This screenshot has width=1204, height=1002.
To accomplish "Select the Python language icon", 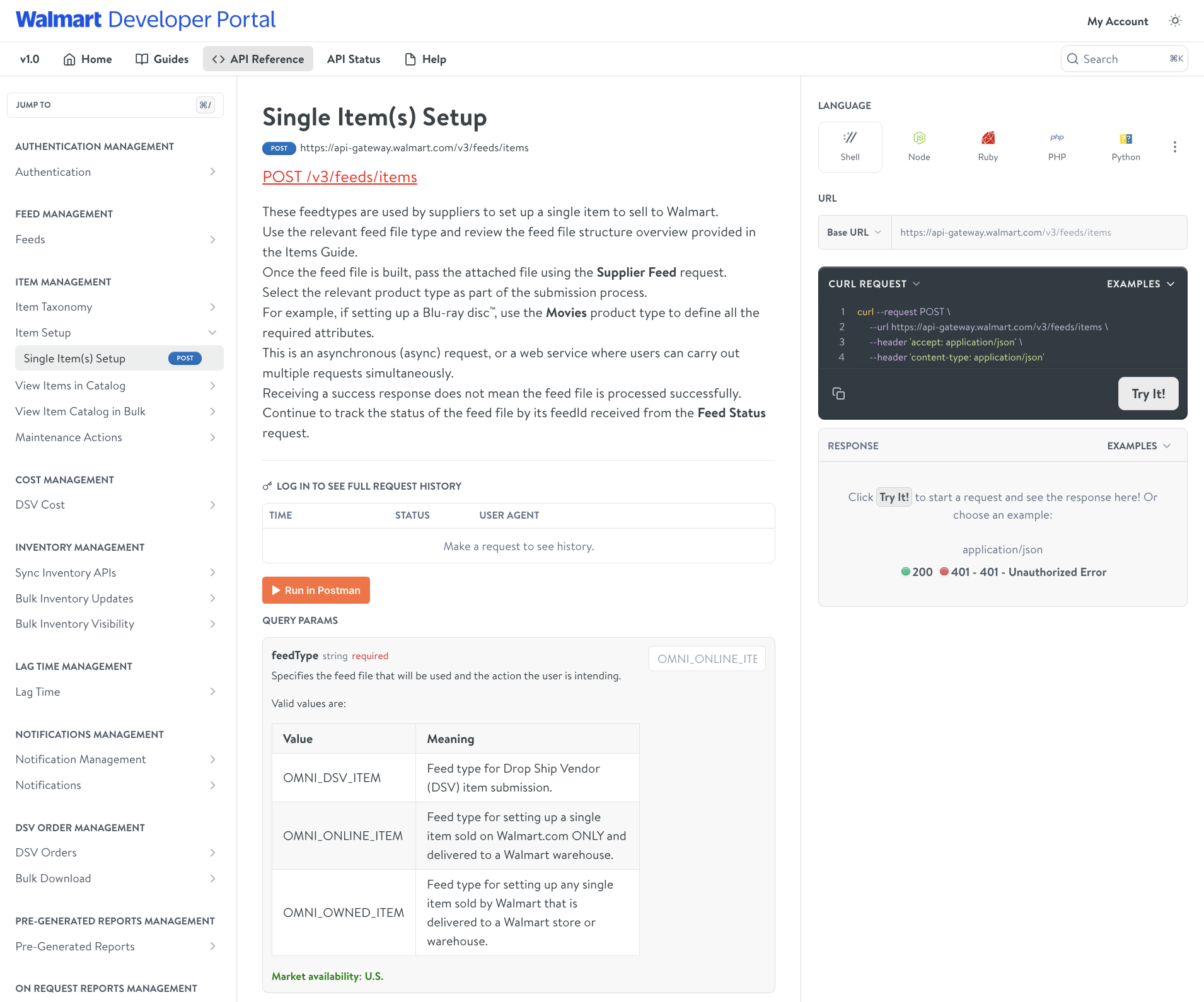I will pyautogui.click(x=1126, y=139).
